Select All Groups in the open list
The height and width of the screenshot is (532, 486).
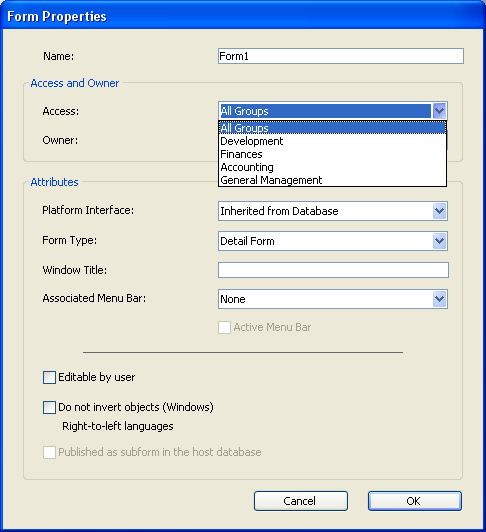(333, 128)
